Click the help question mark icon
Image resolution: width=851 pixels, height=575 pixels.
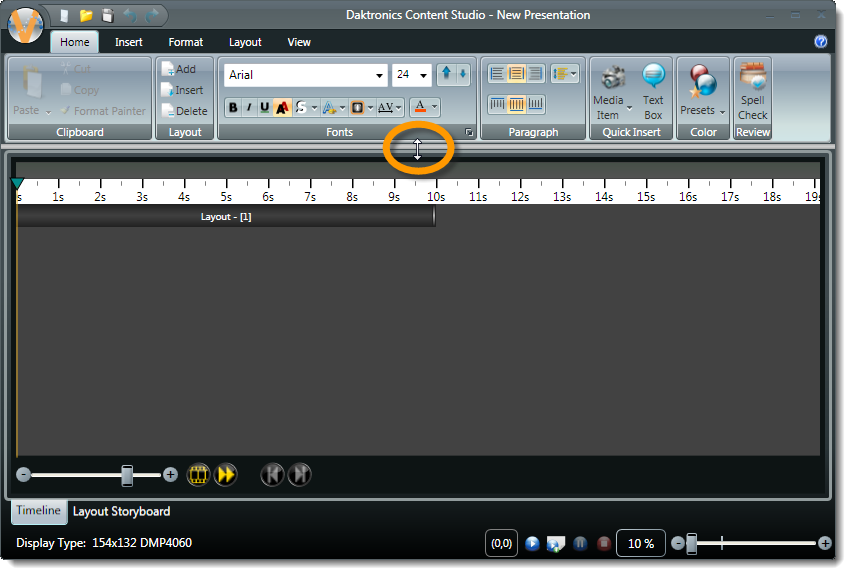[821, 42]
